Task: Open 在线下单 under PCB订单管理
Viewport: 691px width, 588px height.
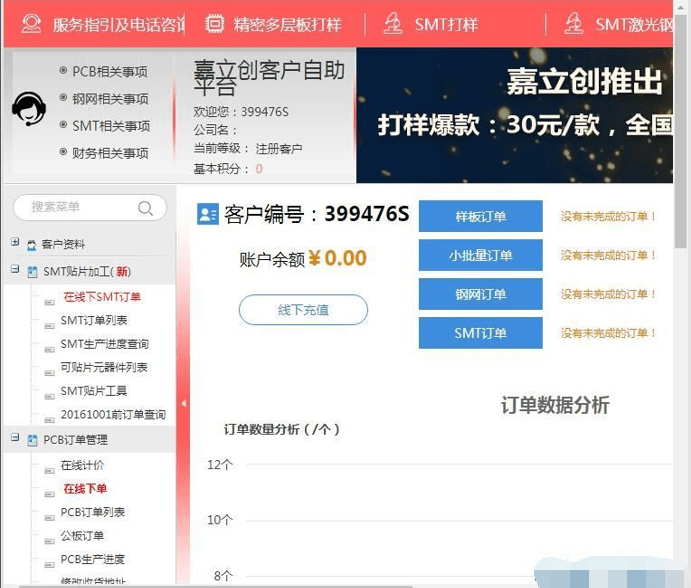Action: pyautogui.click(x=85, y=489)
